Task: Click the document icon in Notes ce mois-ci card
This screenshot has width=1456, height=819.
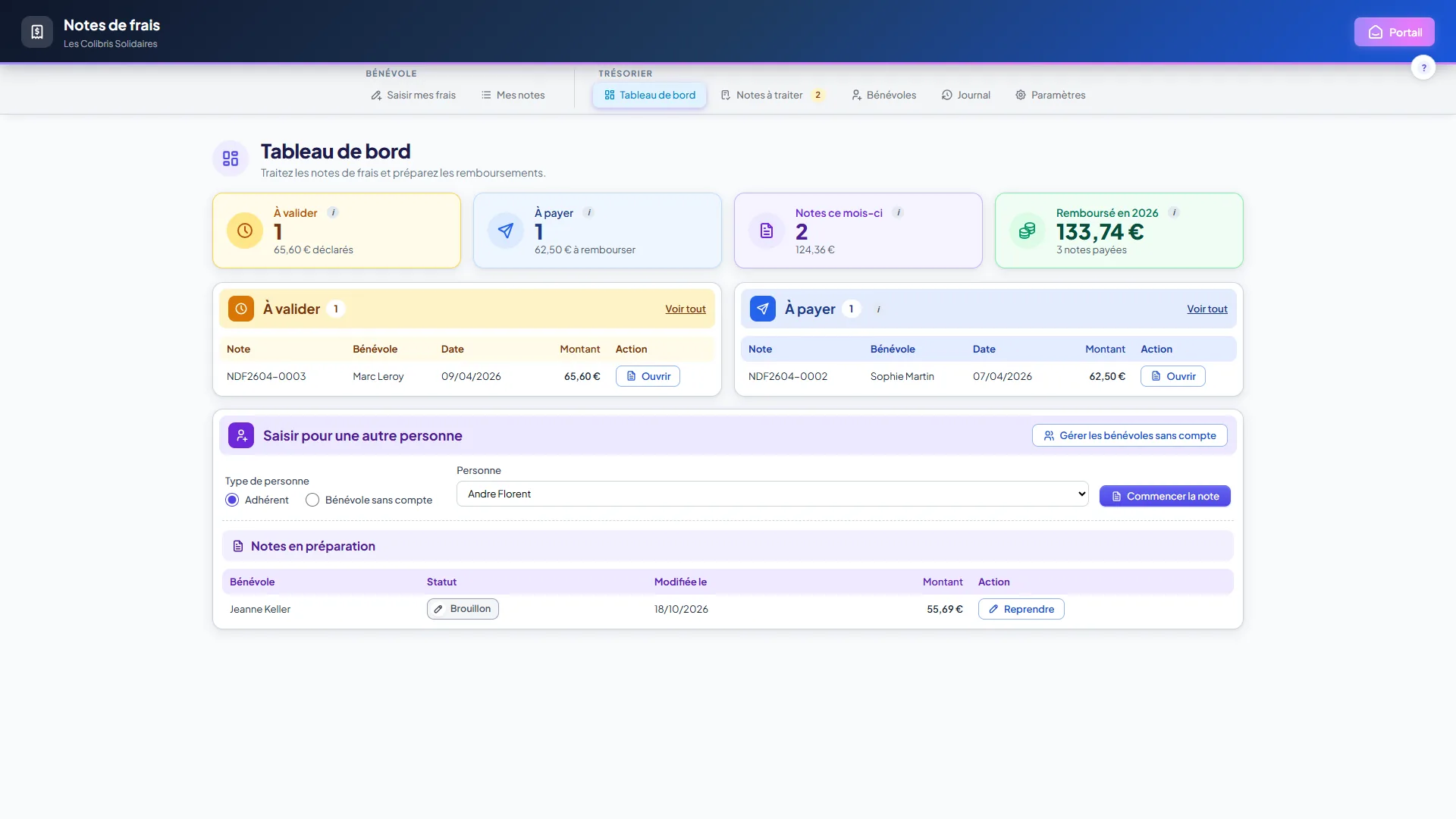Action: 767,231
